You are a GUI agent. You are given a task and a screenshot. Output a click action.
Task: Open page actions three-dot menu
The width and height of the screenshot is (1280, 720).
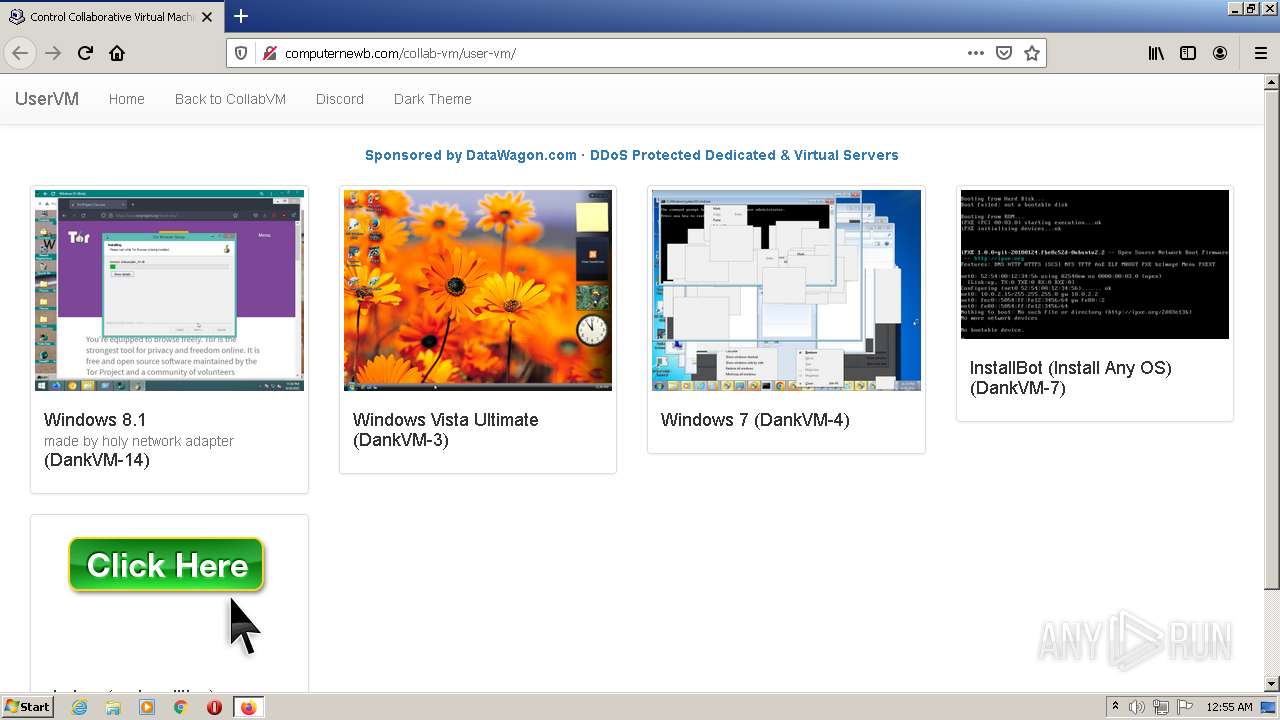(x=976, y=53)
